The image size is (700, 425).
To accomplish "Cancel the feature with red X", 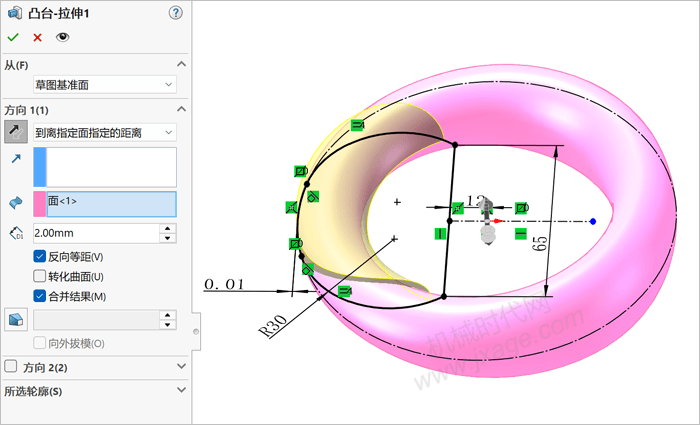I will (x=38, y=38).
